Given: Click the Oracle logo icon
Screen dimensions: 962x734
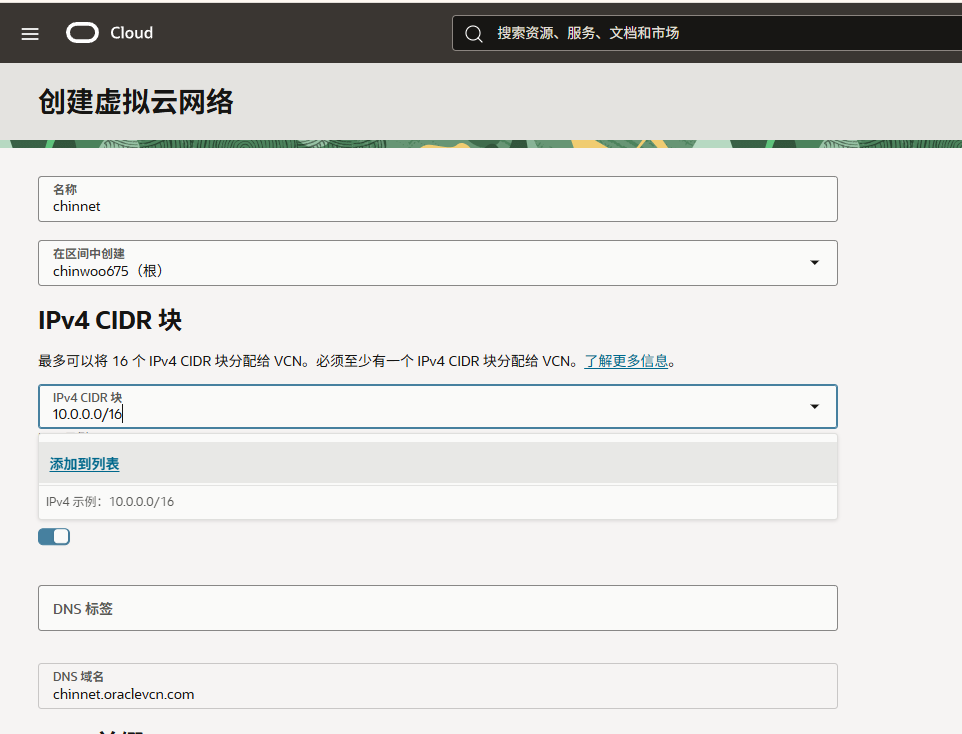Looking at the screenshot, I should click(x=83, y=33).
